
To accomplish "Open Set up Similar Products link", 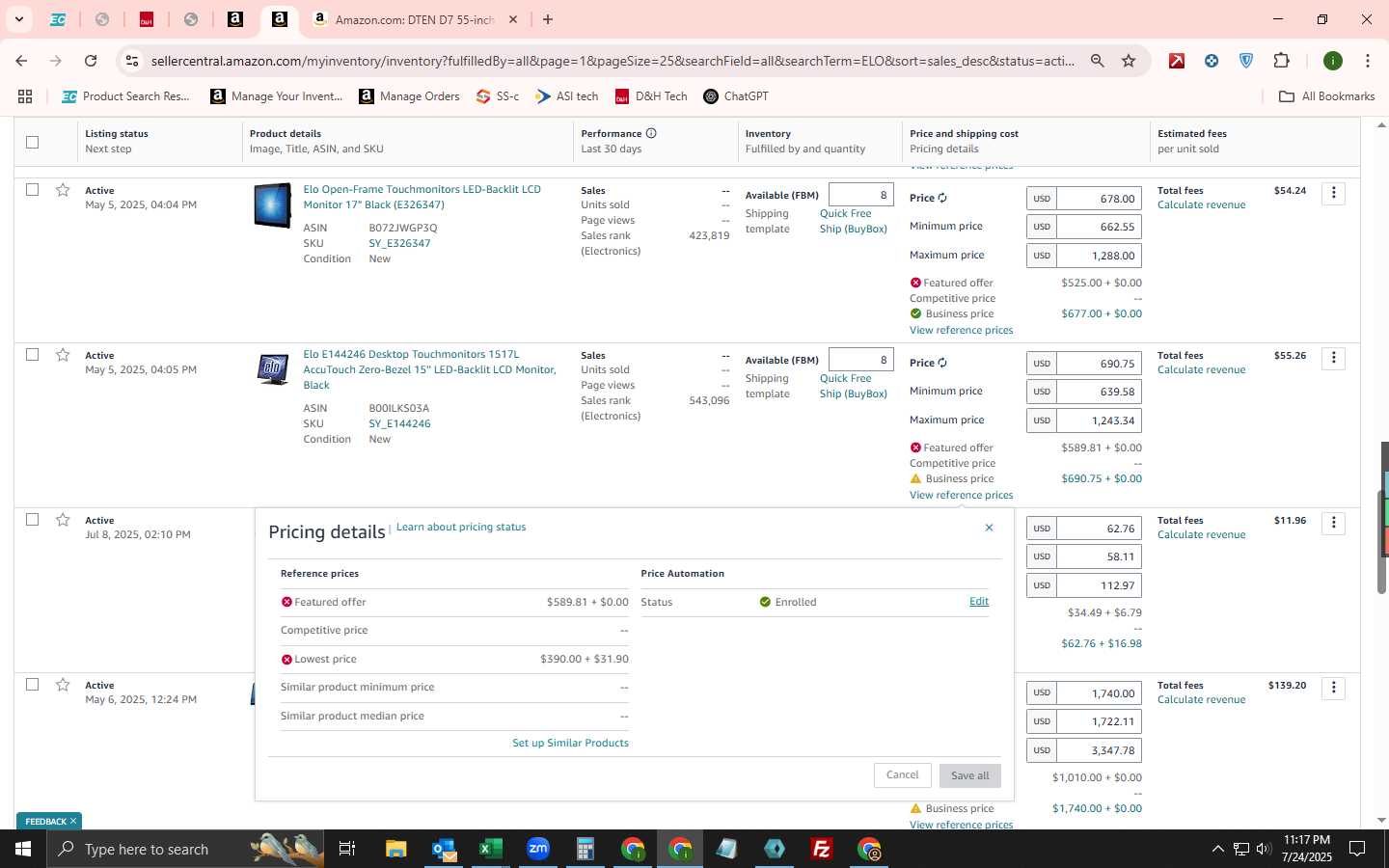I will click(x=570, y=743).
